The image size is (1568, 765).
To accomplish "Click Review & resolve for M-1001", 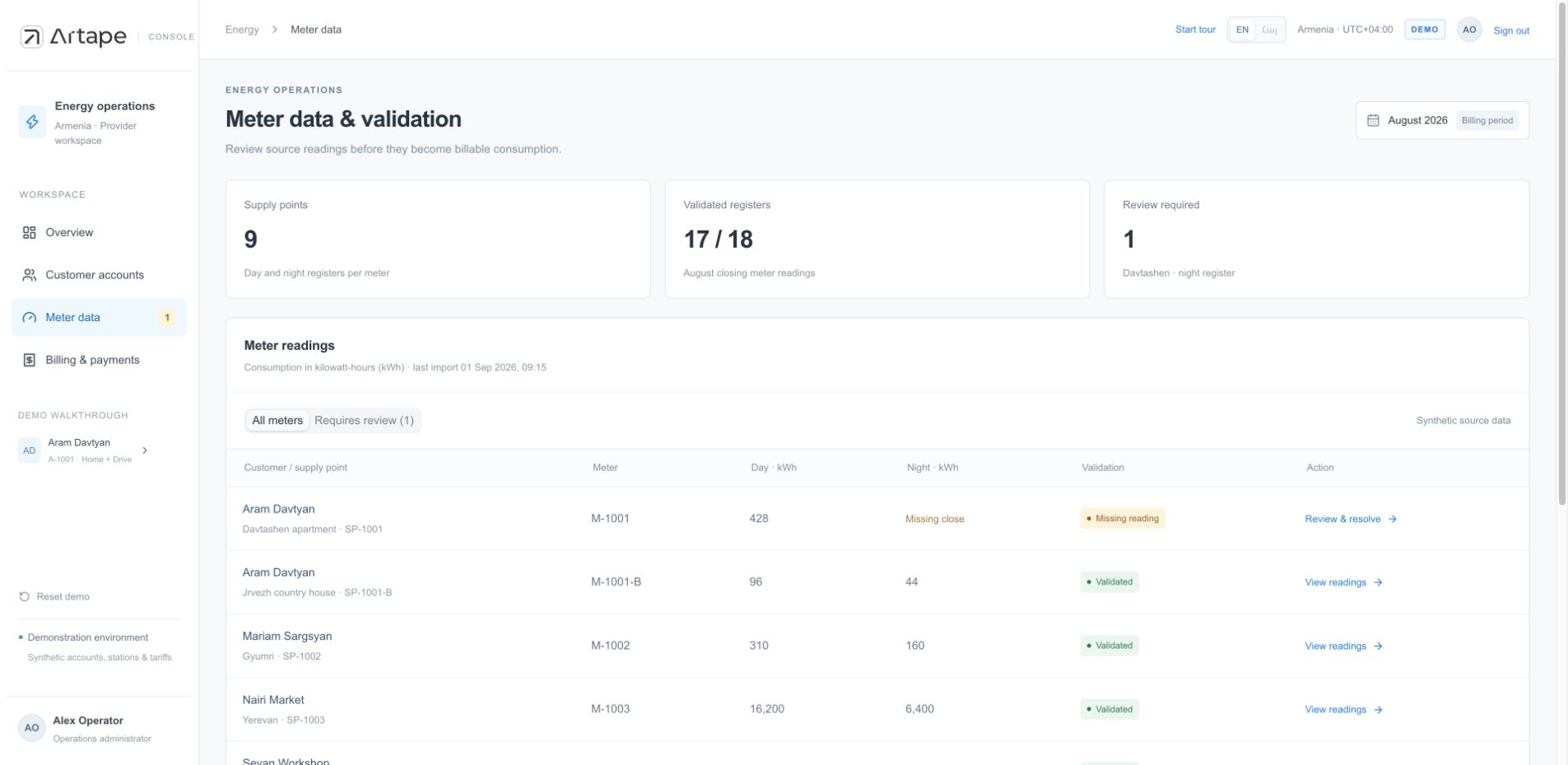I will tap(1351, 519).
